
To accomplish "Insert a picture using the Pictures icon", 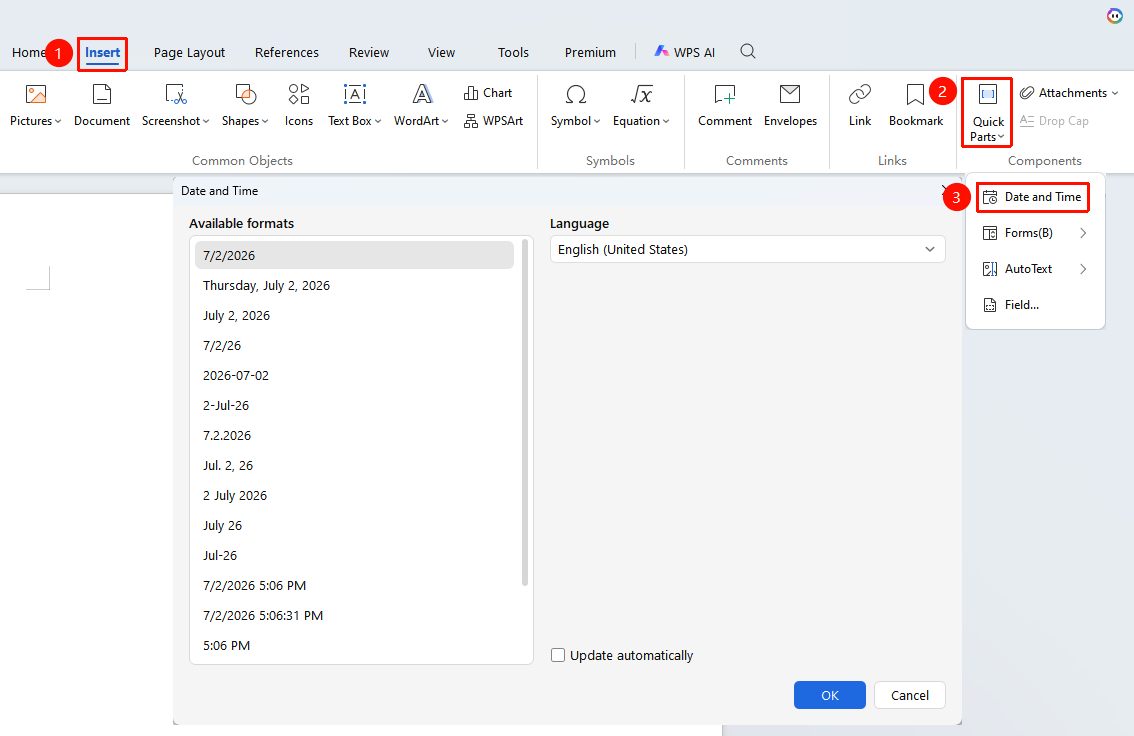I will pos(35,105).
